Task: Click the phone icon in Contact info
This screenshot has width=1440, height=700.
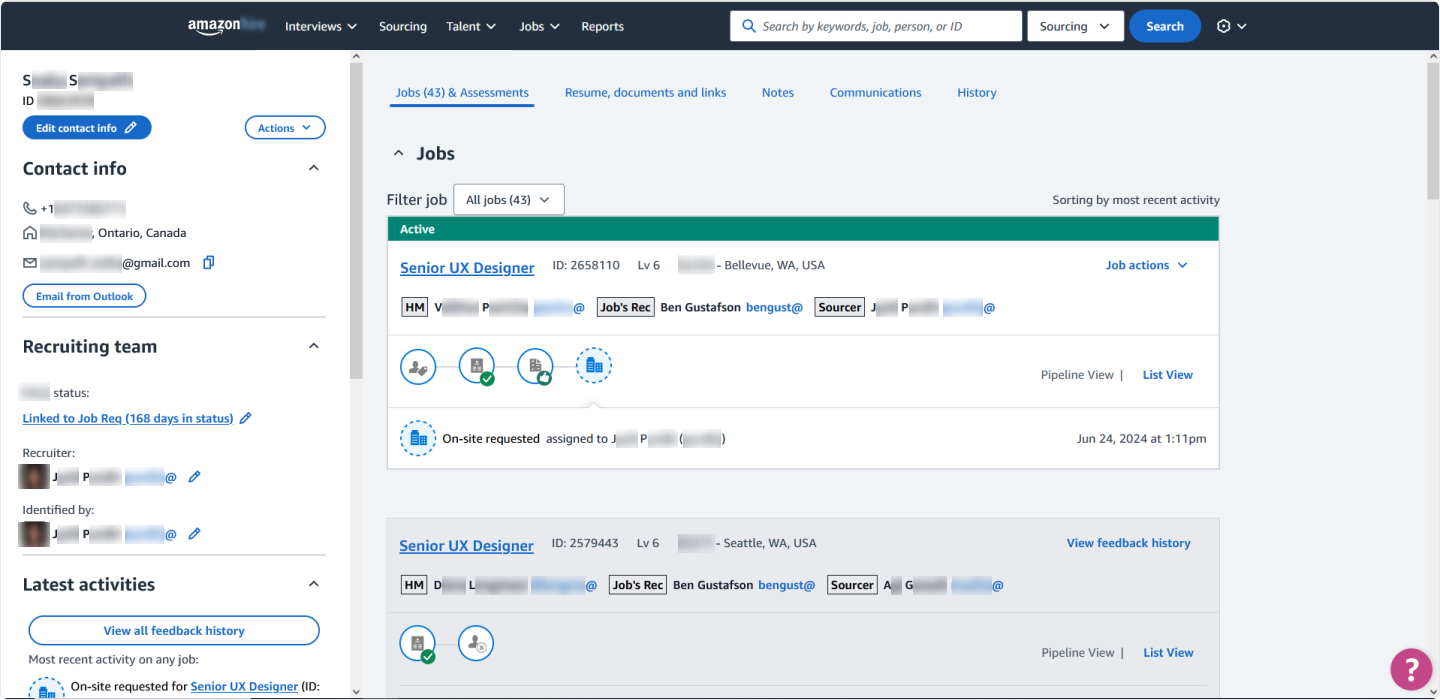Action: 30,209
